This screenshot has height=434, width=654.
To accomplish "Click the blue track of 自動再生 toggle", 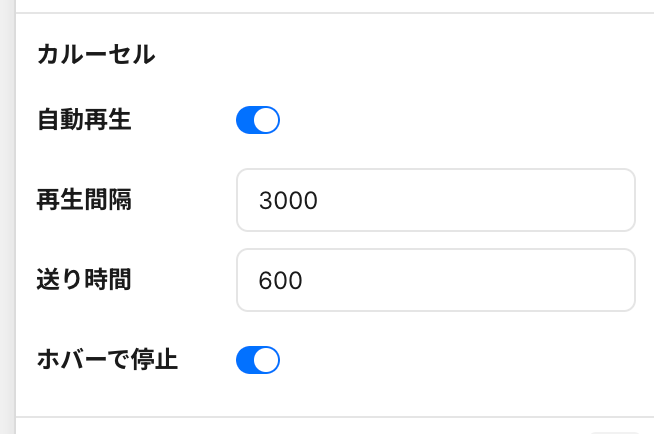I will pyautogui.click(x=245, y=120).
